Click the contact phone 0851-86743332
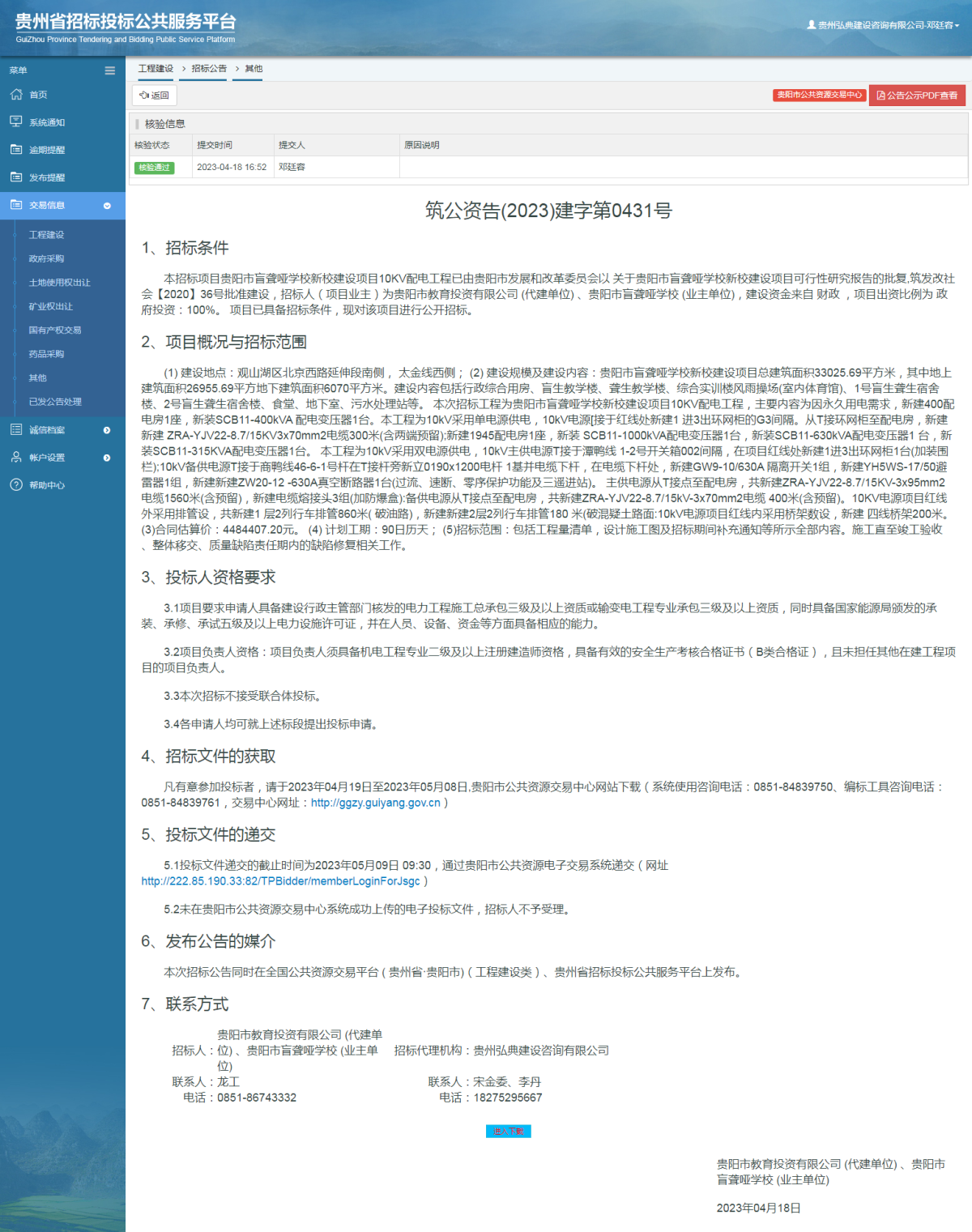The width and height of the screenshot is (972, 1232). 257,1098
